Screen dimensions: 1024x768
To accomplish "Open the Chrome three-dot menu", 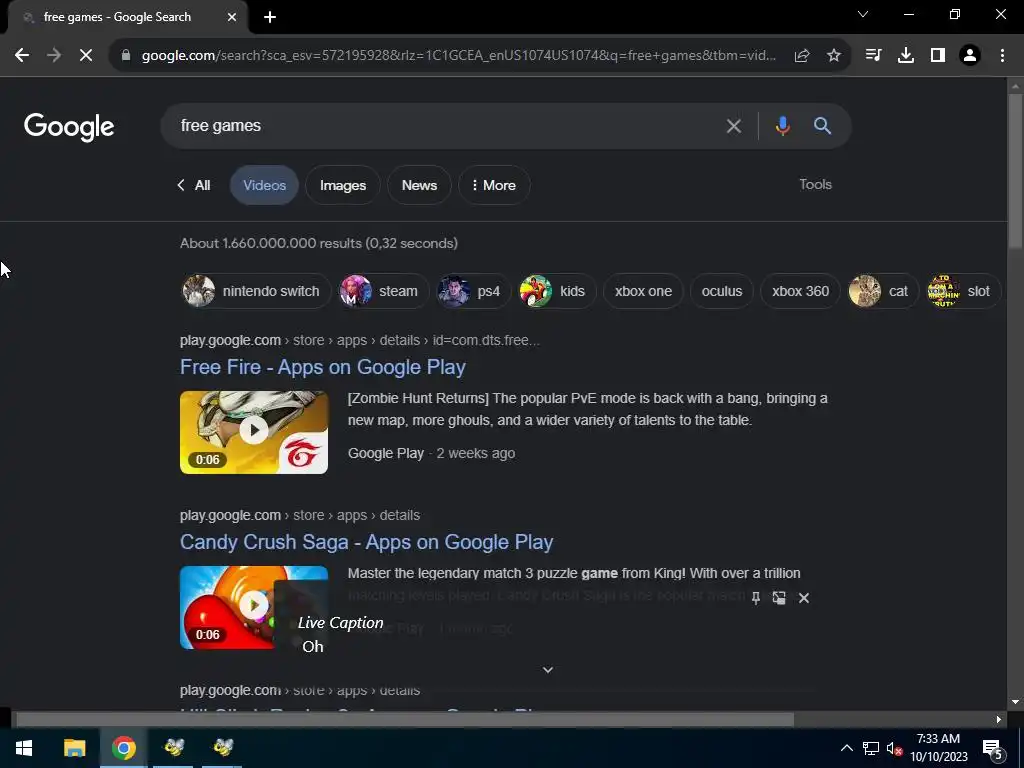I will 1002,56.
